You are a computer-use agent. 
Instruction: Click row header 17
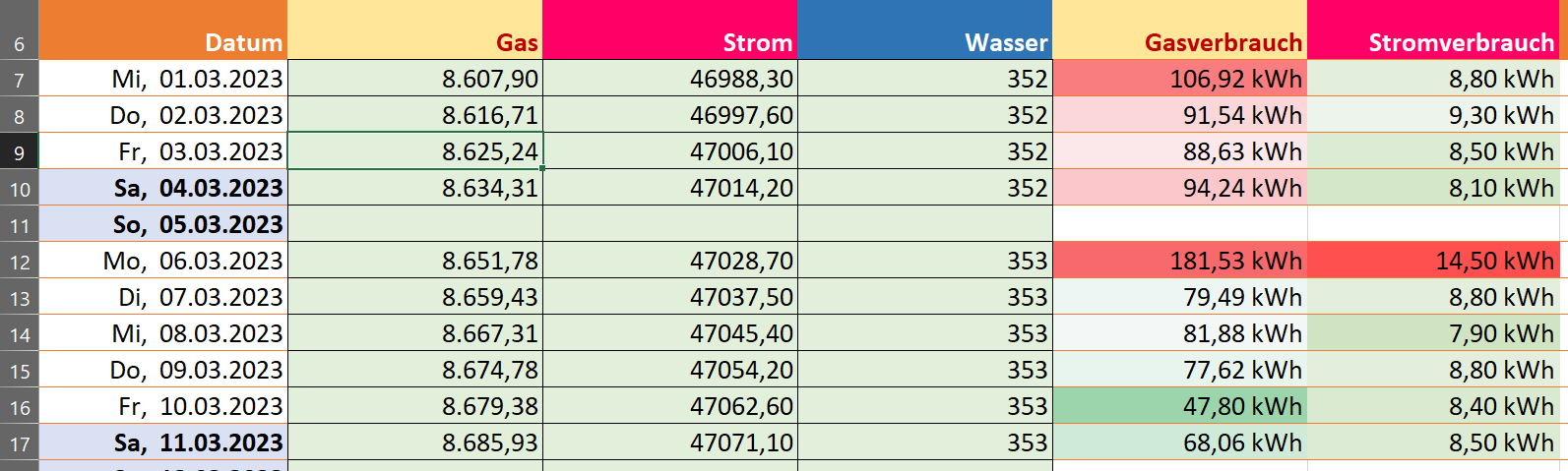pyautogui.click(x=19, y=442)
